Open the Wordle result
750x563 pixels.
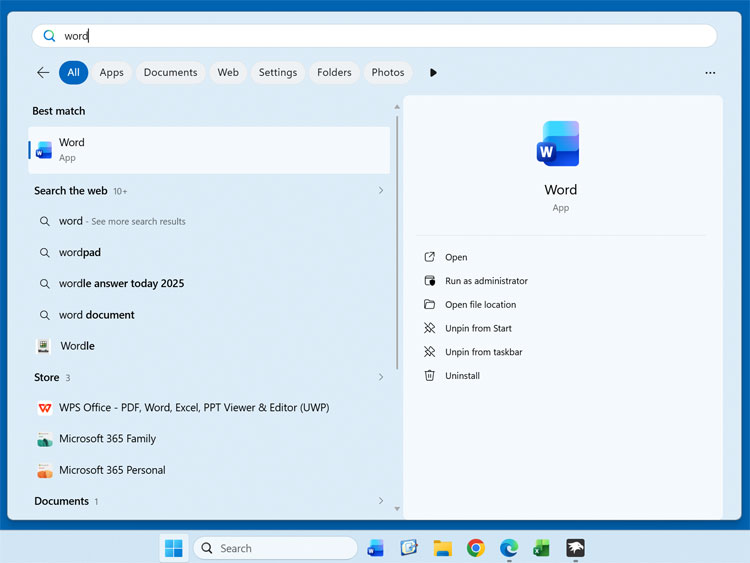pos(209,346)
